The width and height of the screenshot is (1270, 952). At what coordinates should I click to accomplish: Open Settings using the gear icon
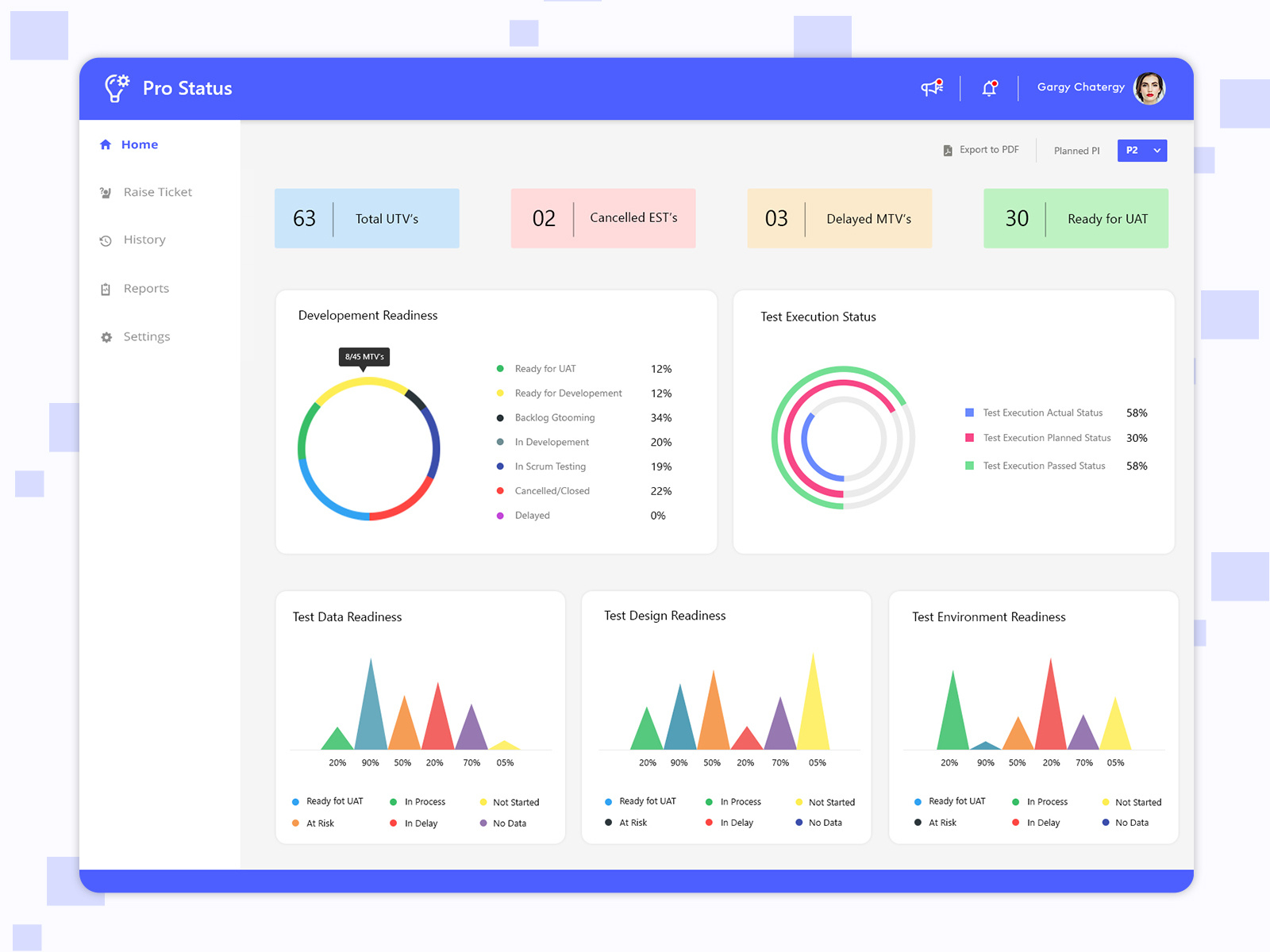click(106, 336)
